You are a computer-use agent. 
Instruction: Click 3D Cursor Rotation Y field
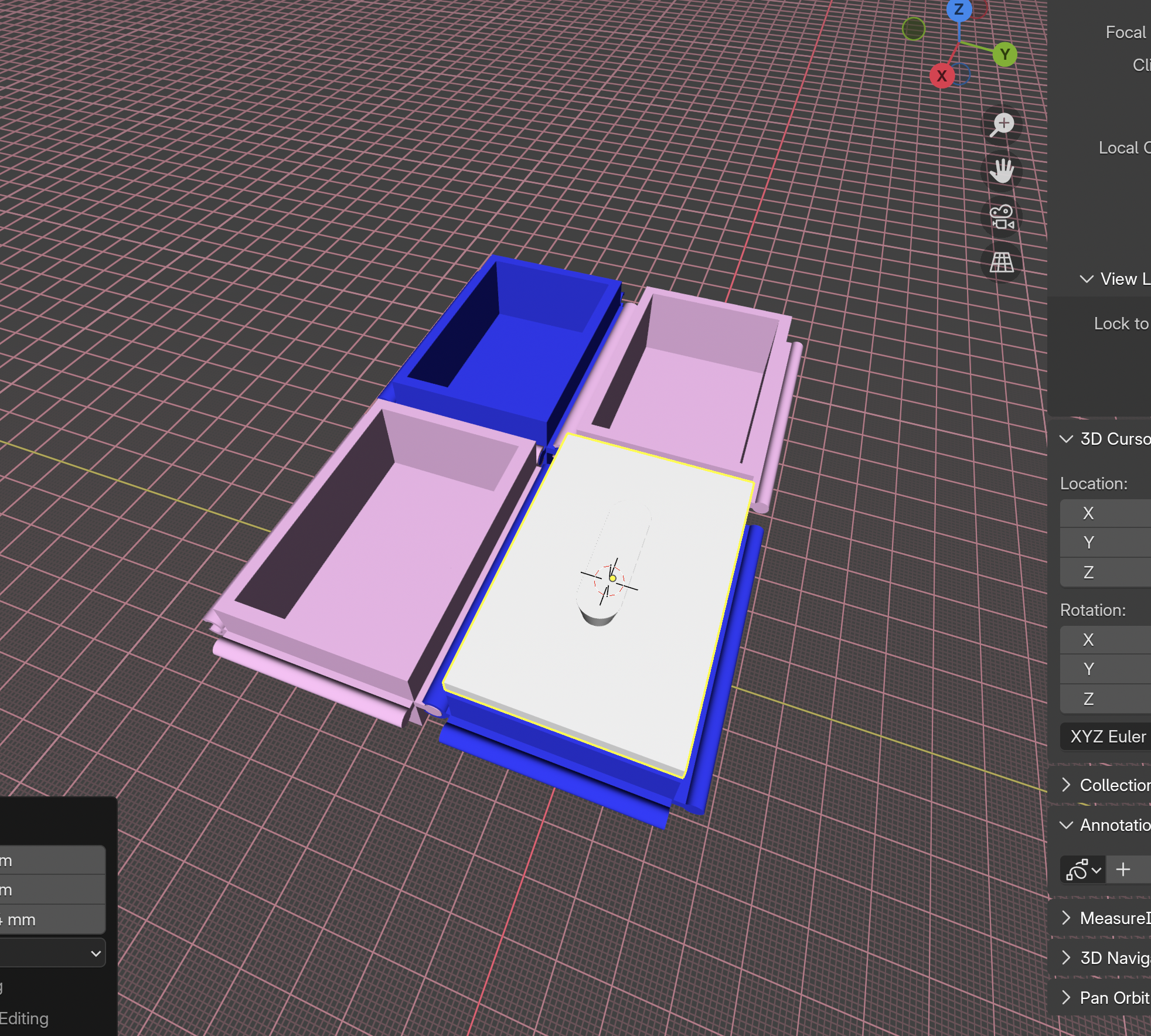[1105, 669]
